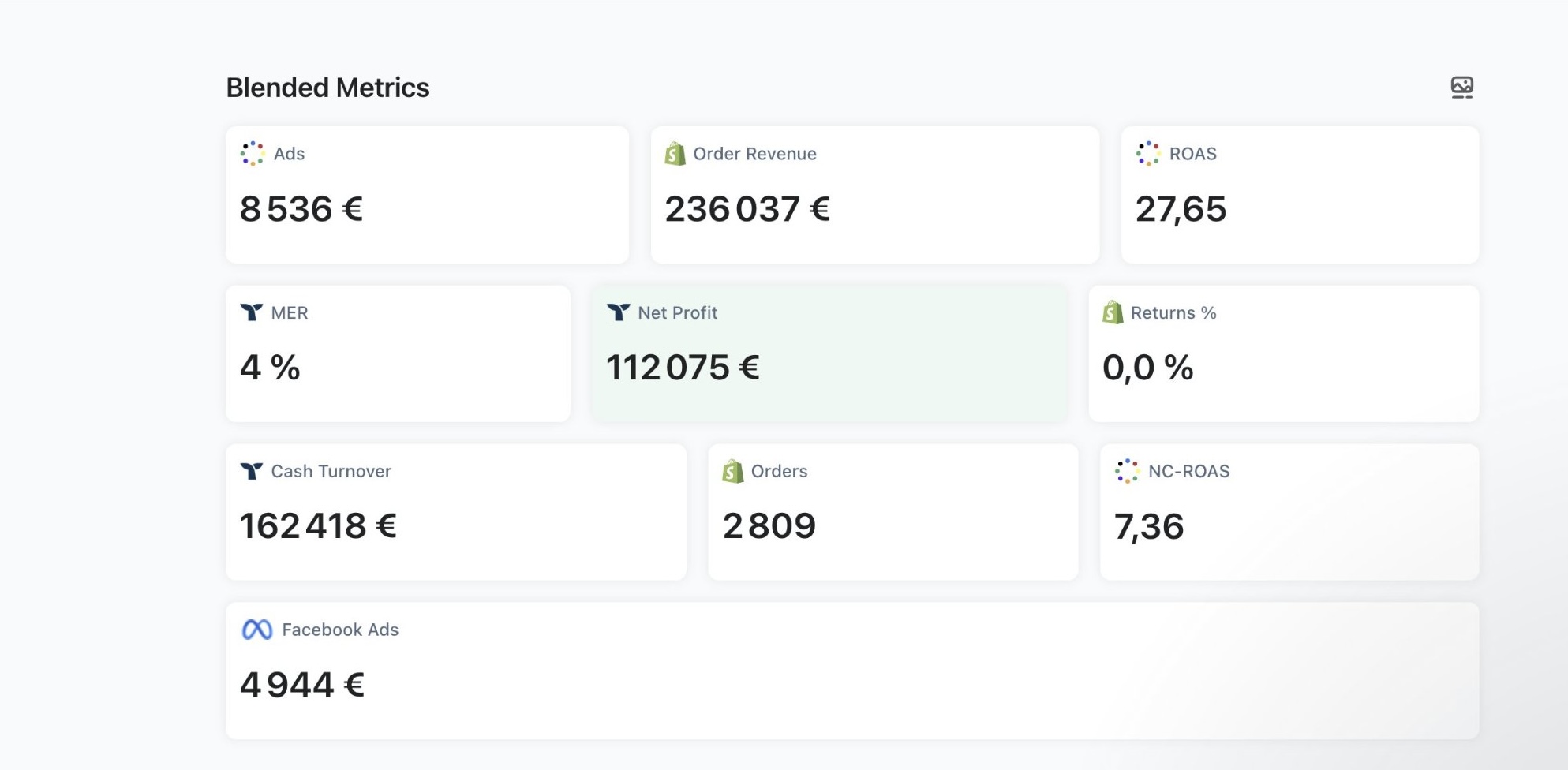This screenshot has width=1568, height=770.
Task: Click the Shopify icon beside Order Revenue
Action: click(x=675, y=154)
